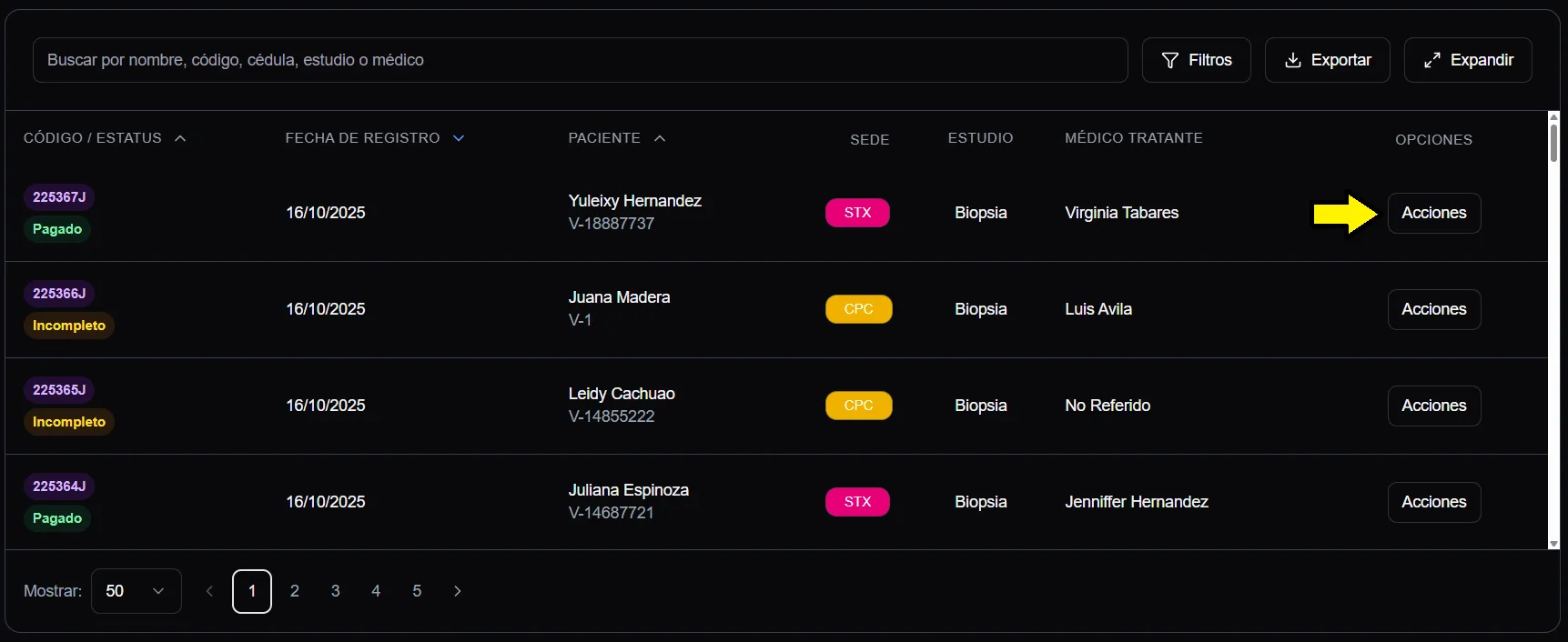Sort by Código / Estatus arrow
Image resolution: width=1568 pixels, height=642 pixels.
point(180,138)
